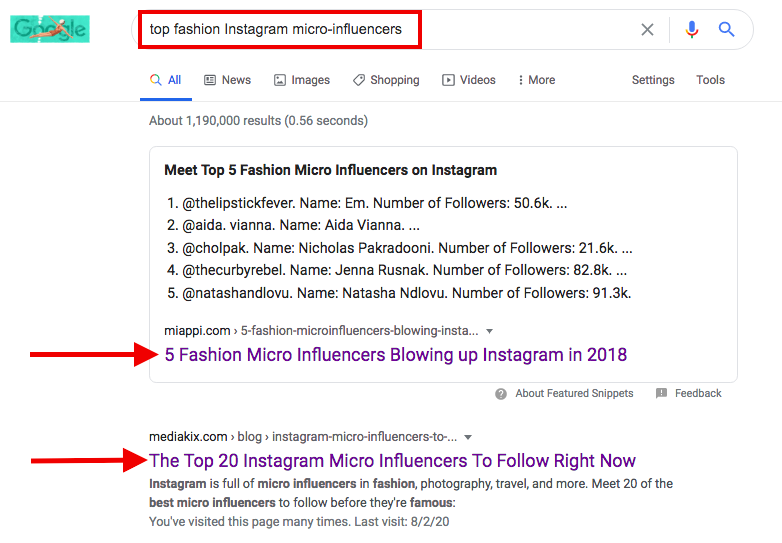Click the About Featured Snippets help icon
Viewport: 782px width, 543px height.
tap(501, 394)
